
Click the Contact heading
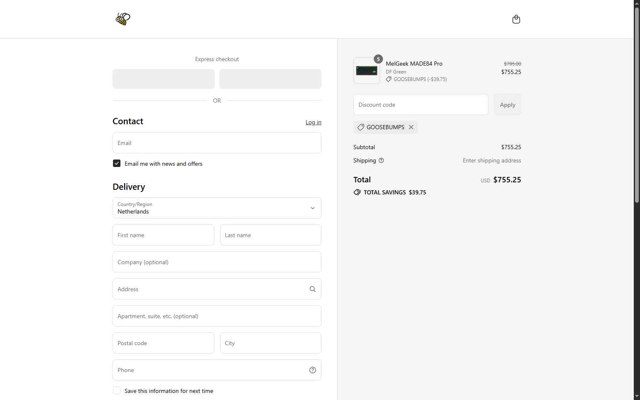coord(128,121)
